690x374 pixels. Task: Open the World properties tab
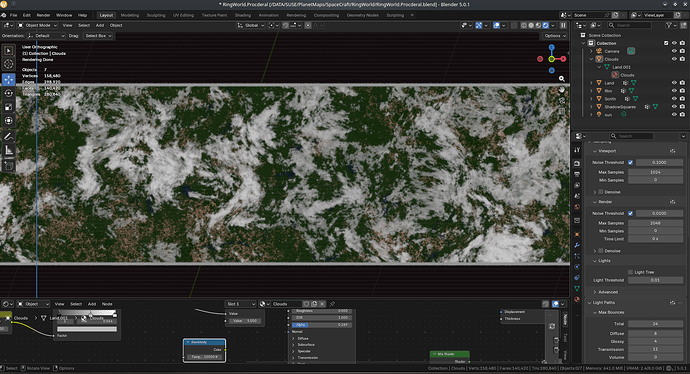click(577, 207)
